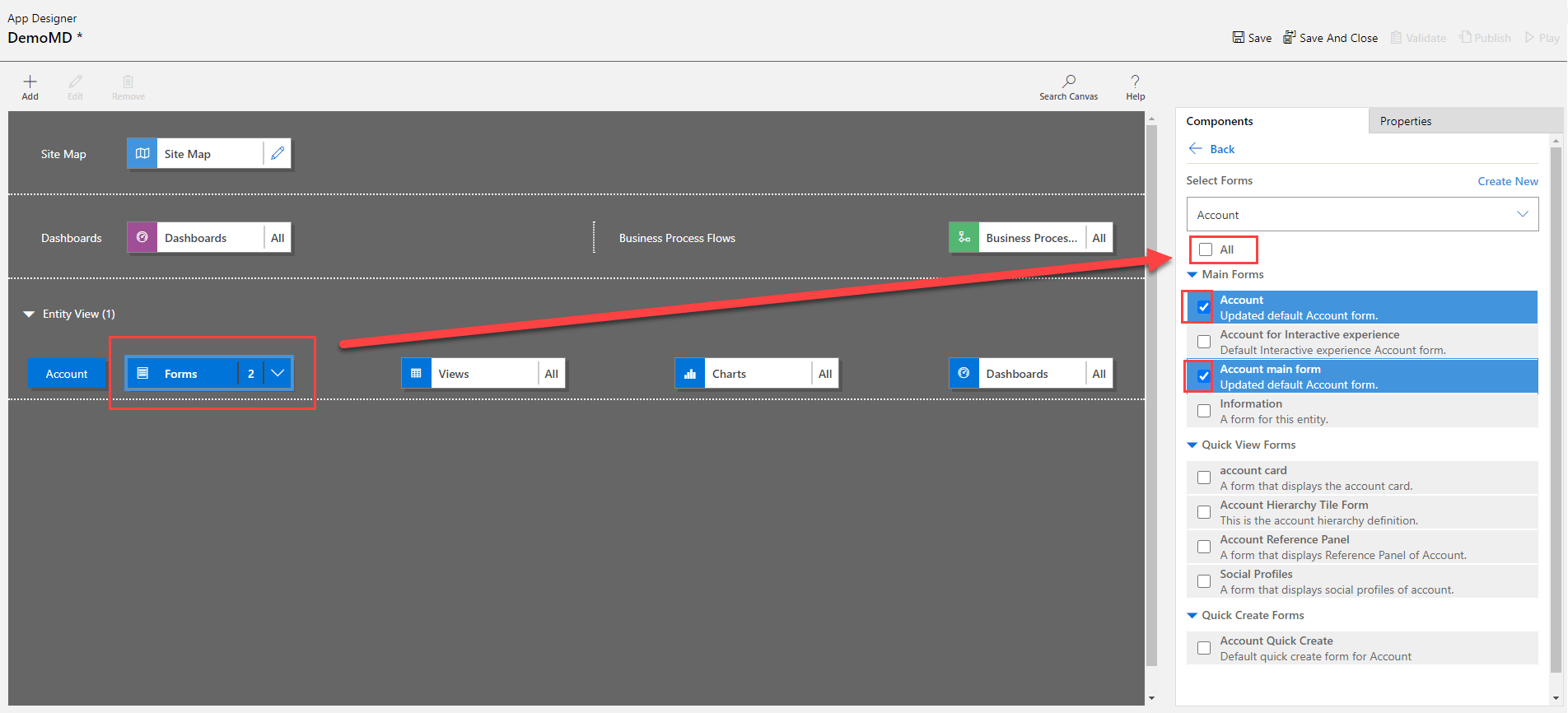Click the Play icon
This screenshot has width=1568, height=713.
click(x=1529, y=37)
